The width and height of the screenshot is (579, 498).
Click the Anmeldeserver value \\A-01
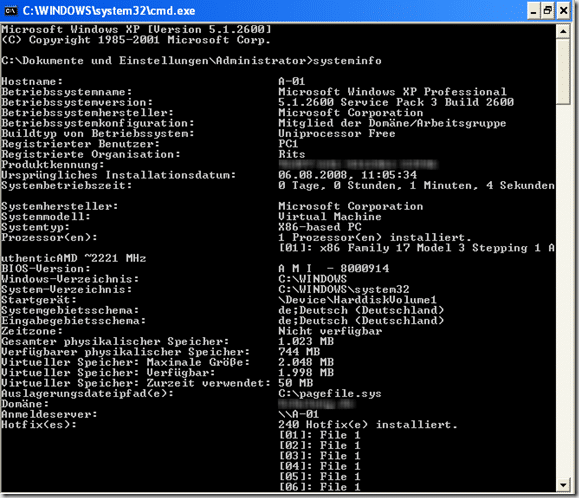[x=298, y=414]
